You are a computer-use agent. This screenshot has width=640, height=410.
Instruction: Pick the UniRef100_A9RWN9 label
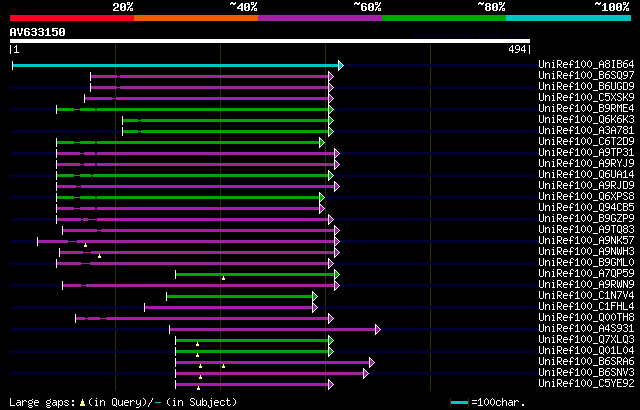tap(586, 285)
